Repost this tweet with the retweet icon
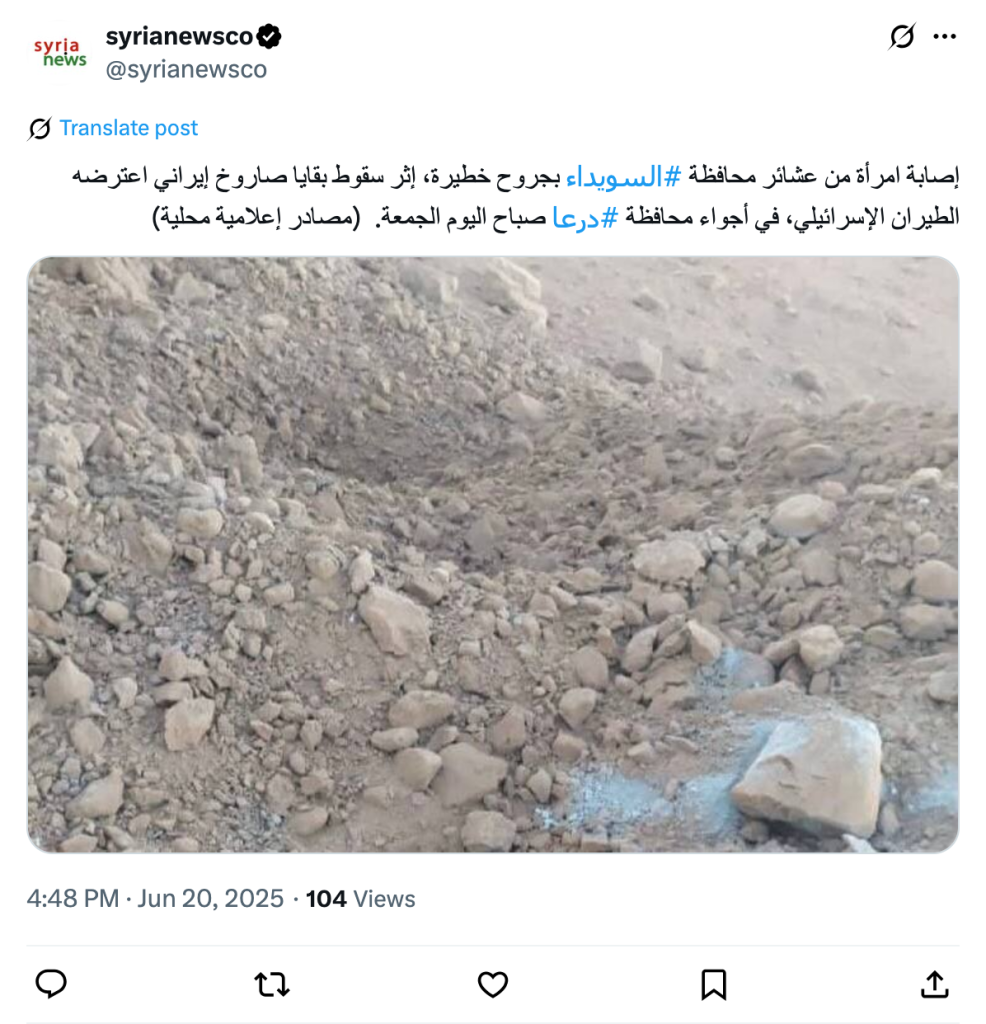 [x=272, y=985]
